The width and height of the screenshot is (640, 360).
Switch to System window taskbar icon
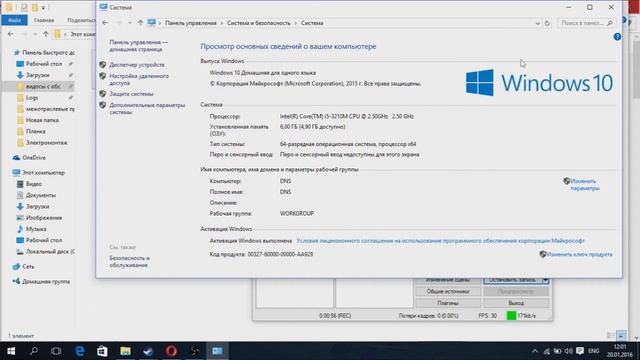(217, 351)
